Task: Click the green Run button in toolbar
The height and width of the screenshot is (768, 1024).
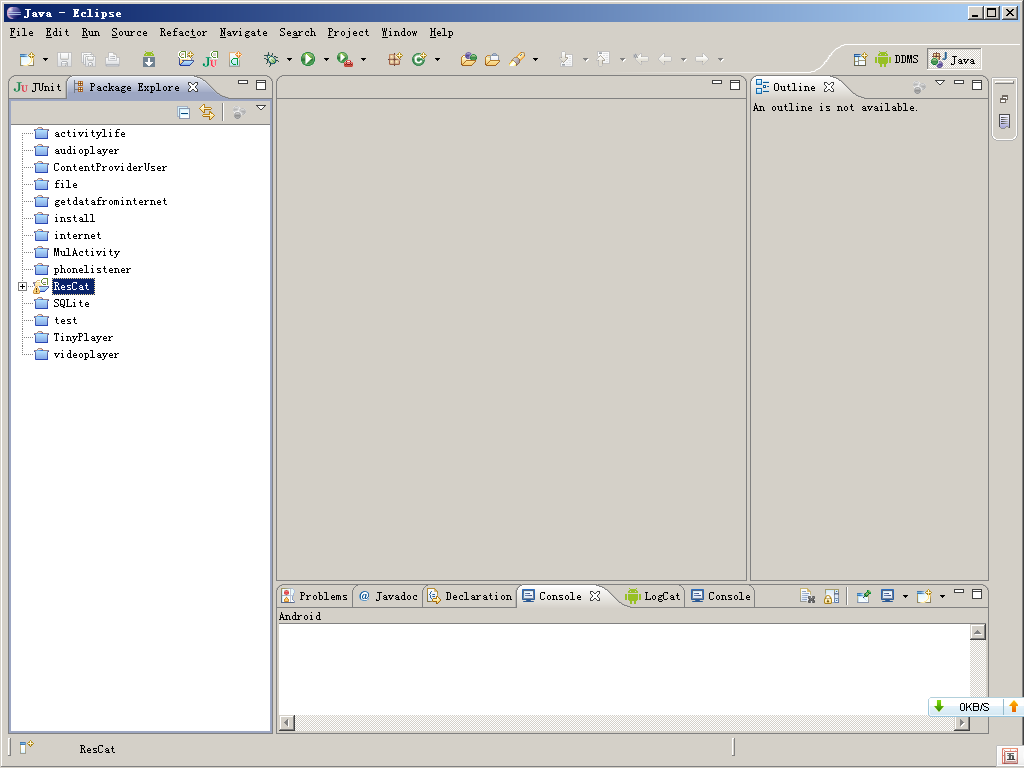Action: [x=308, y=60]
